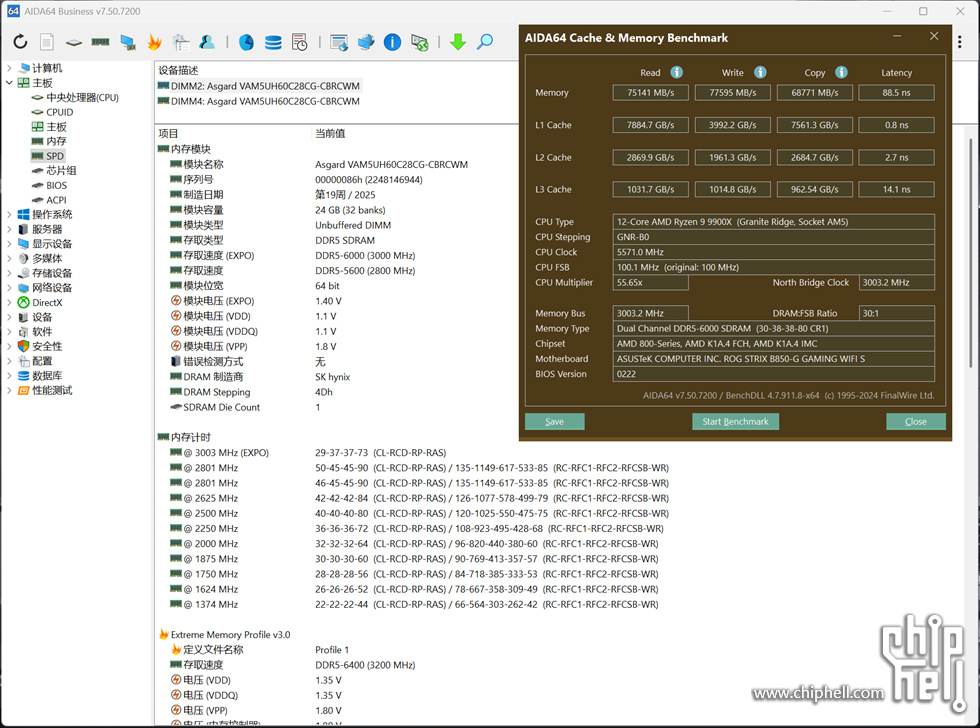Screen dimensions: 980x728
Task: Click the AIDA64 app icon in title bar
Action: point(13,11)
